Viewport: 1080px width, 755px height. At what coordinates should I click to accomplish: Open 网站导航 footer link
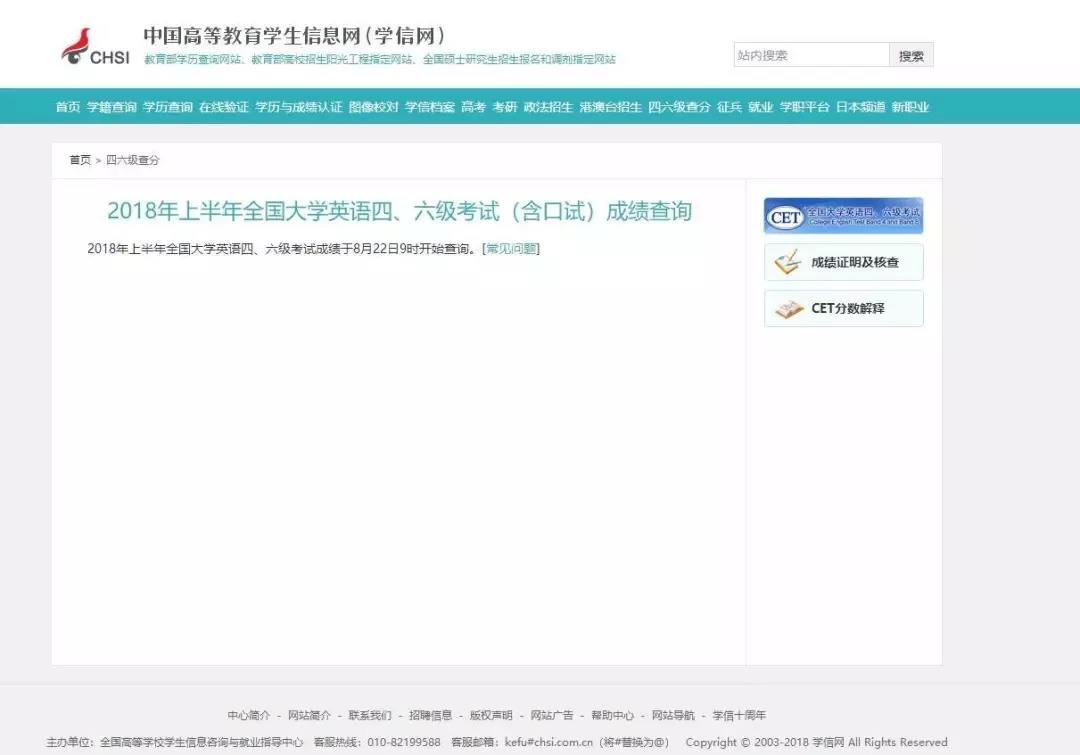(x=673, y=715)
